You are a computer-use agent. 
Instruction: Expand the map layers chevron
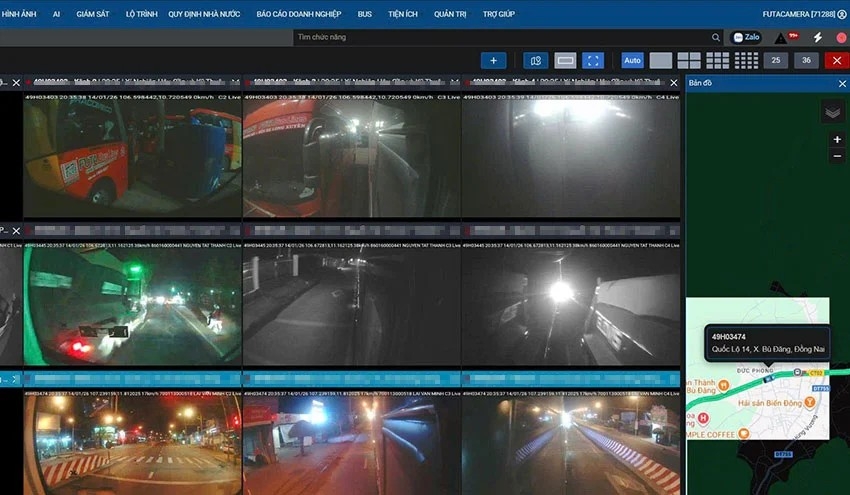point(833,112)
